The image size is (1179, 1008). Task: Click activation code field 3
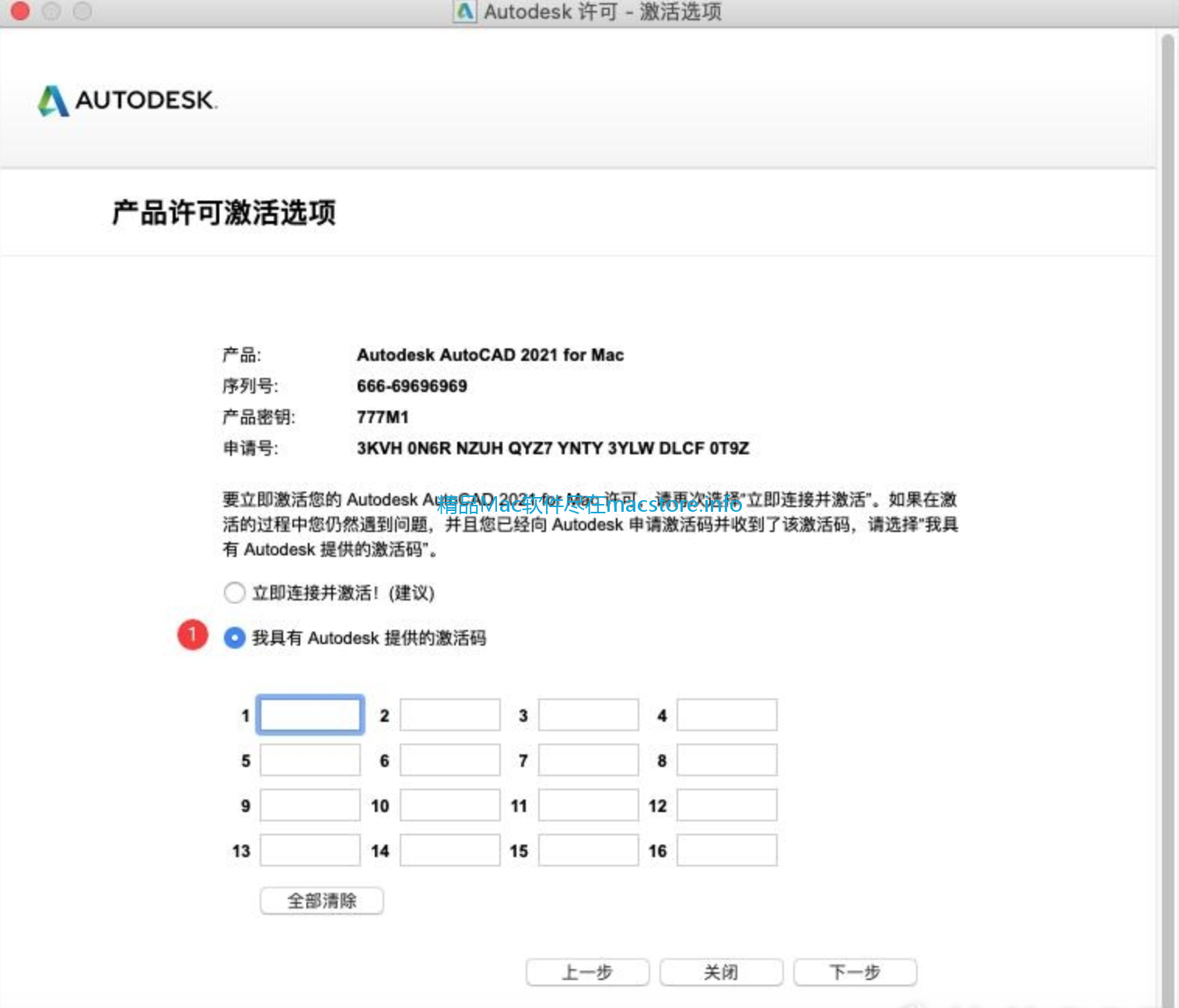pos(588,715)
